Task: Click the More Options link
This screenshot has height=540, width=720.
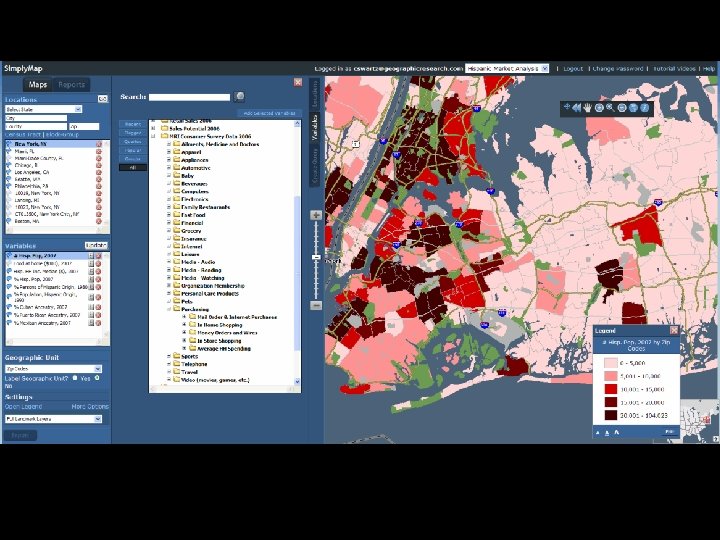Action: pyautogui.click(x=90, y=406)
